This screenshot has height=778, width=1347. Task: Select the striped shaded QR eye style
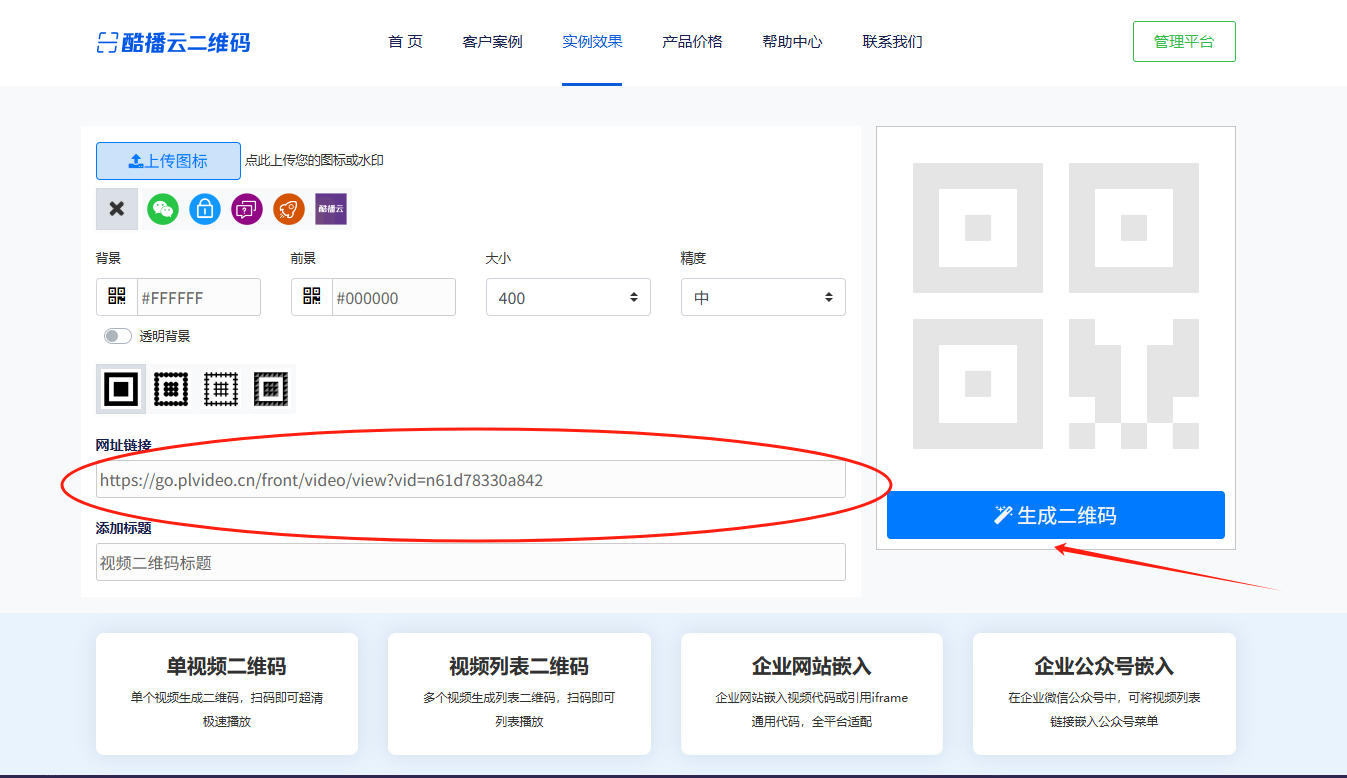point(271,388)
